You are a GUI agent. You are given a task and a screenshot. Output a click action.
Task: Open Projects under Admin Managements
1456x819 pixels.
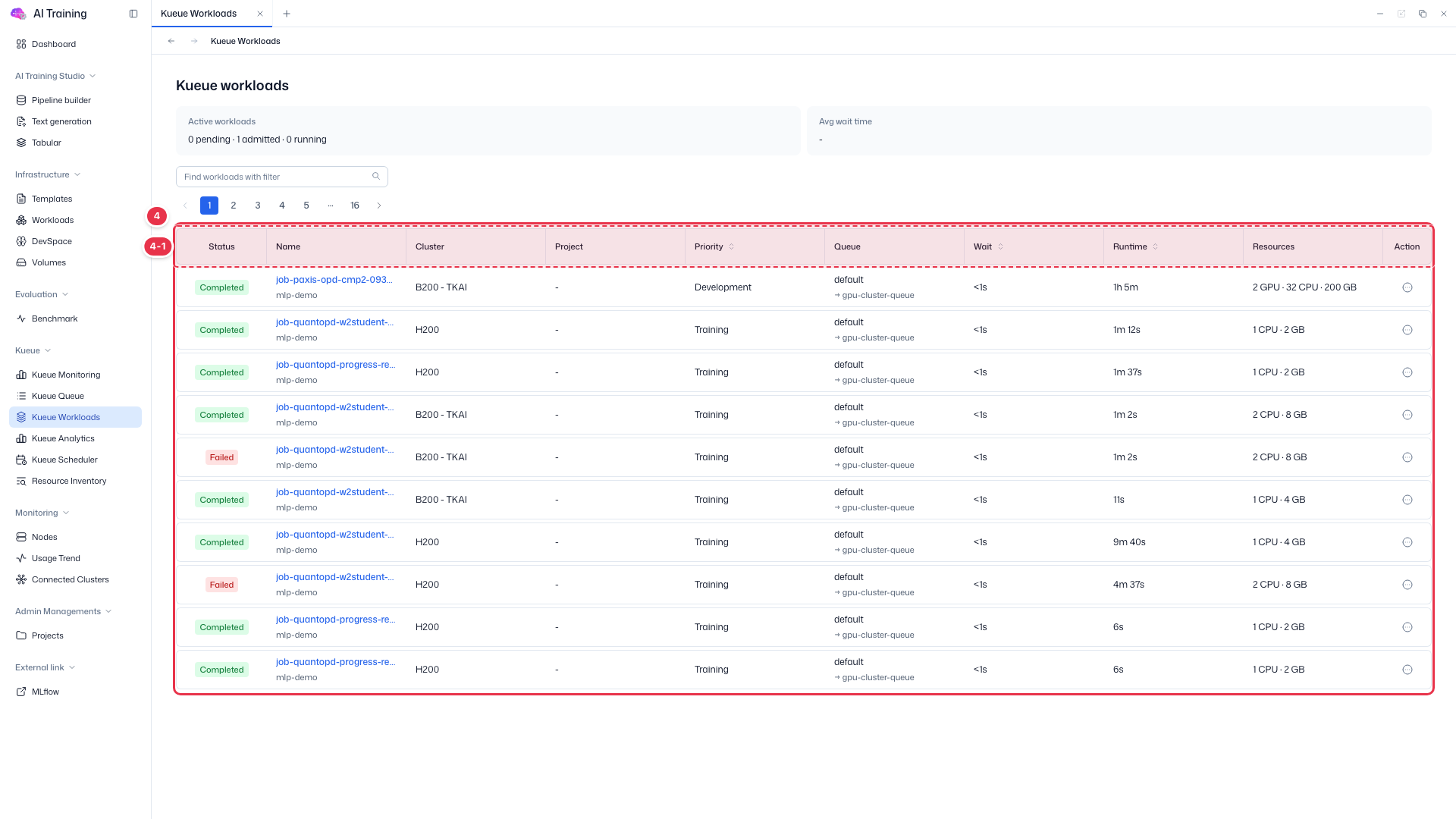75,635
